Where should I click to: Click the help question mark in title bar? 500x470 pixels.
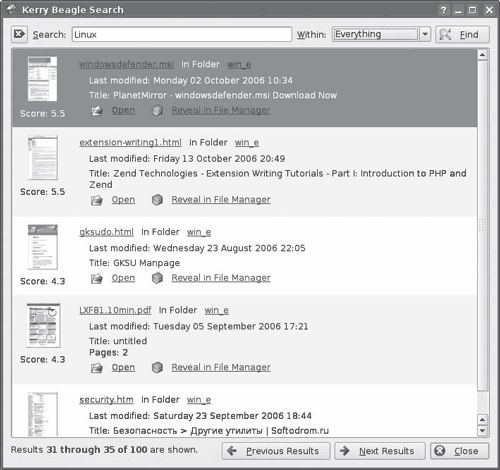coord(444,10)
